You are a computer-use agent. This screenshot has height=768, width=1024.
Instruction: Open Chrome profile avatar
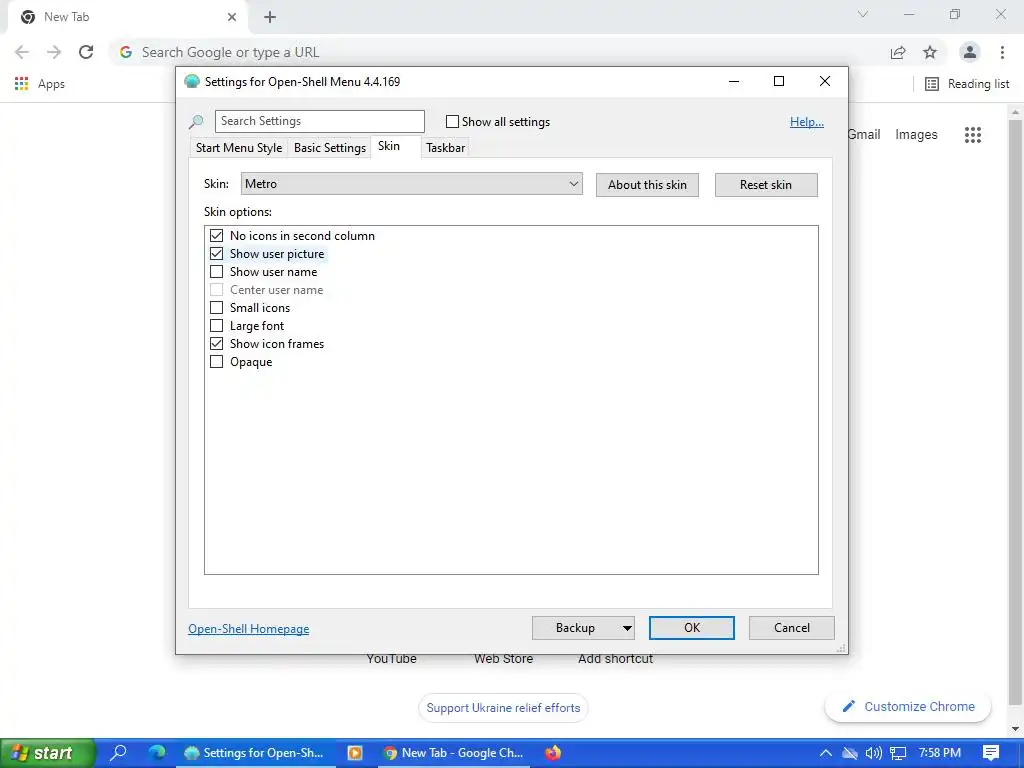(x=970, y=52)
